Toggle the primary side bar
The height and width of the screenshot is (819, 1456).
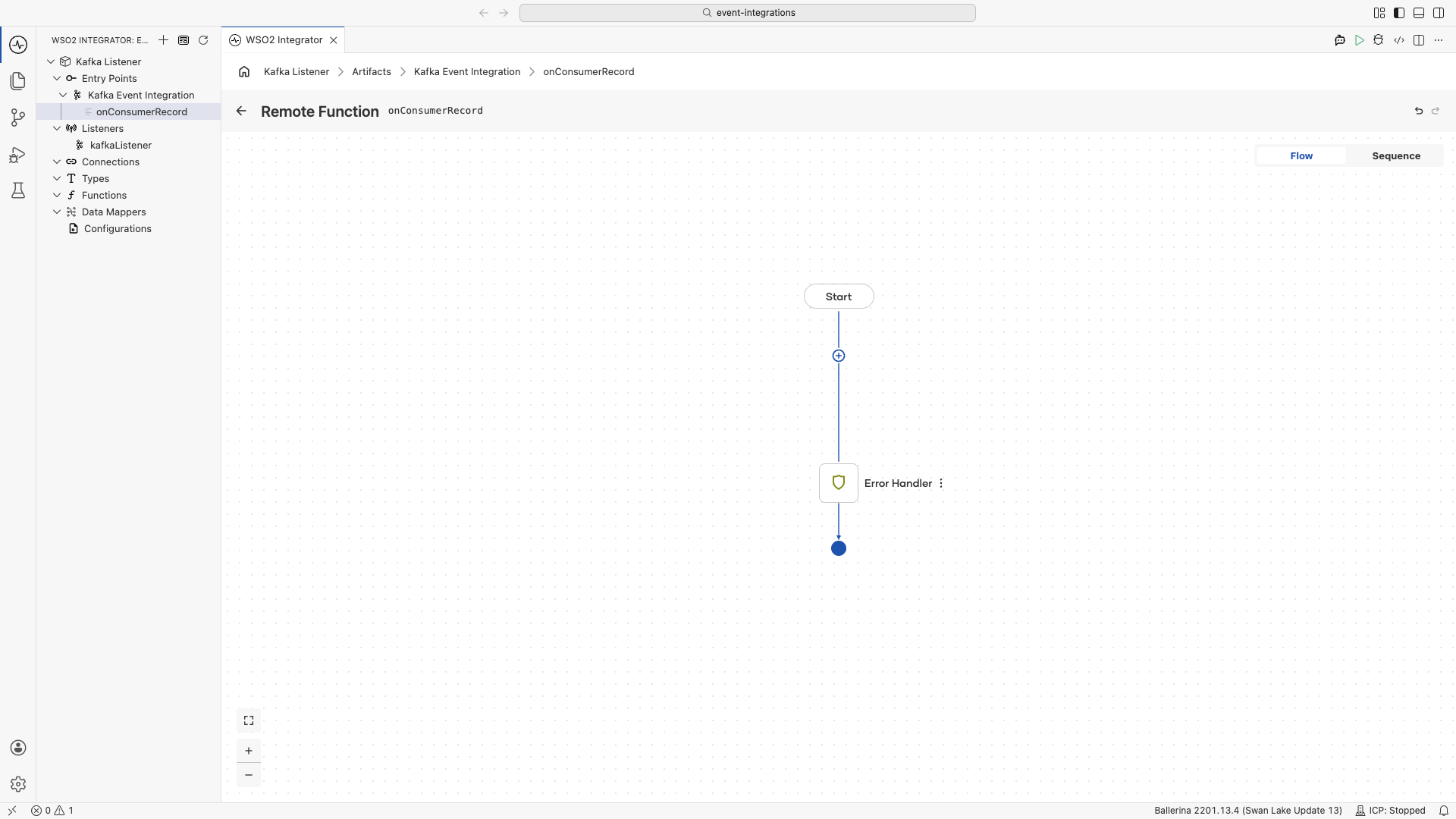[x=1399, y=13]
